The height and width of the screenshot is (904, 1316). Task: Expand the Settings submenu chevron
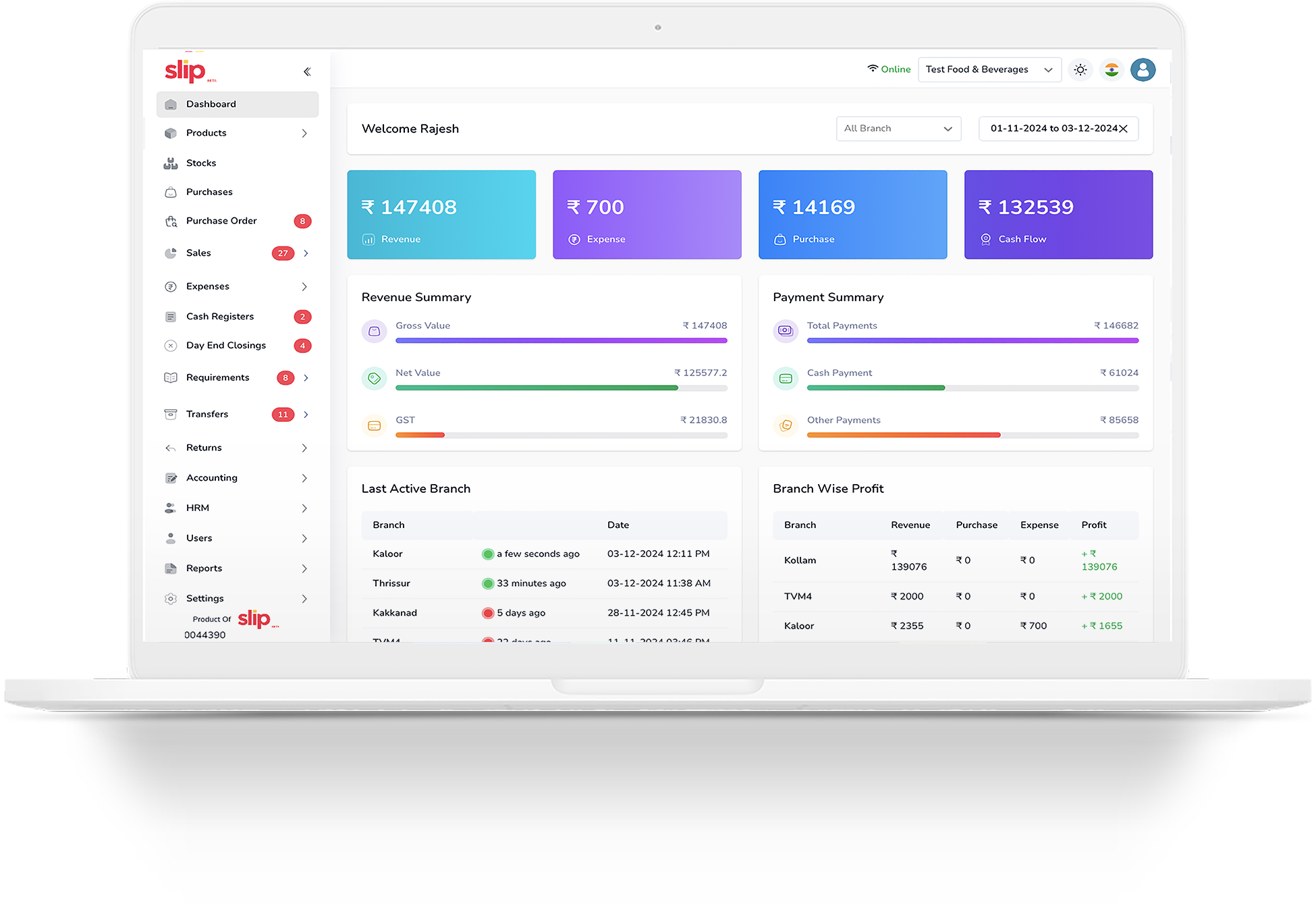304,599
